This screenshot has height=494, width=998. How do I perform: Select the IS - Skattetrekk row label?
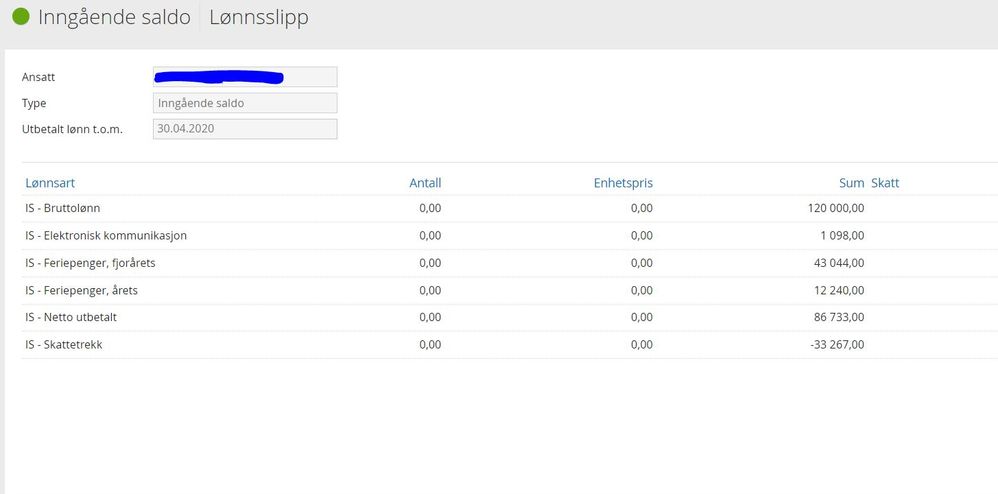pos(64,344)
